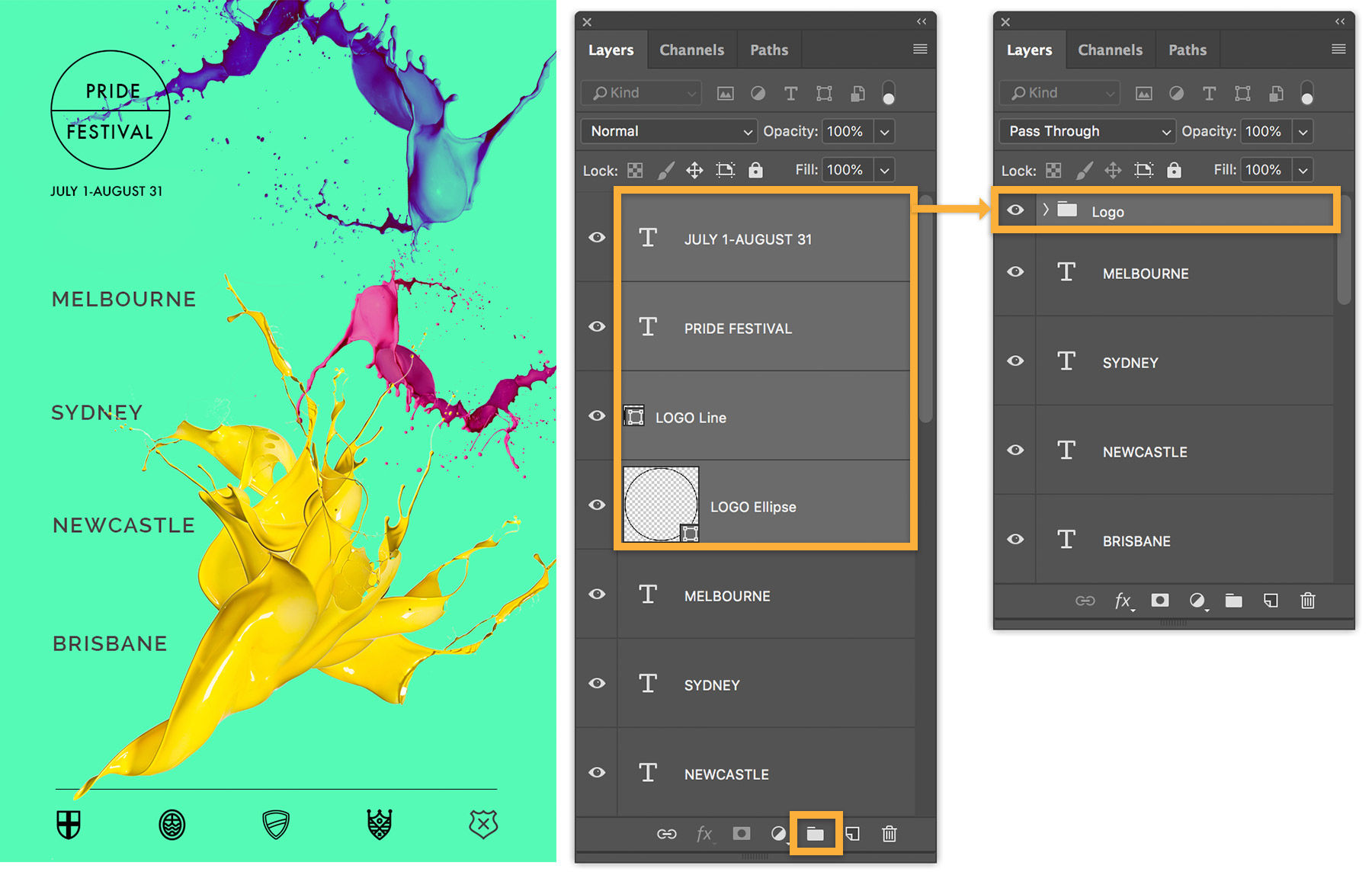Click the Delete layer trash icon
Screen dimensions: 1372x885
(x=889, y=833)
